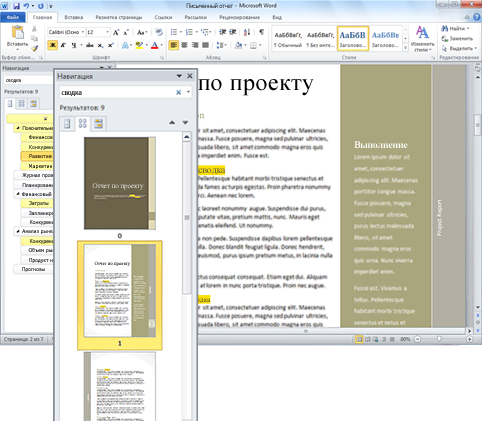Select Прогнозы heading in background navigation
The height and width of the screenshot is (421, 482).
tap(33, 269)
